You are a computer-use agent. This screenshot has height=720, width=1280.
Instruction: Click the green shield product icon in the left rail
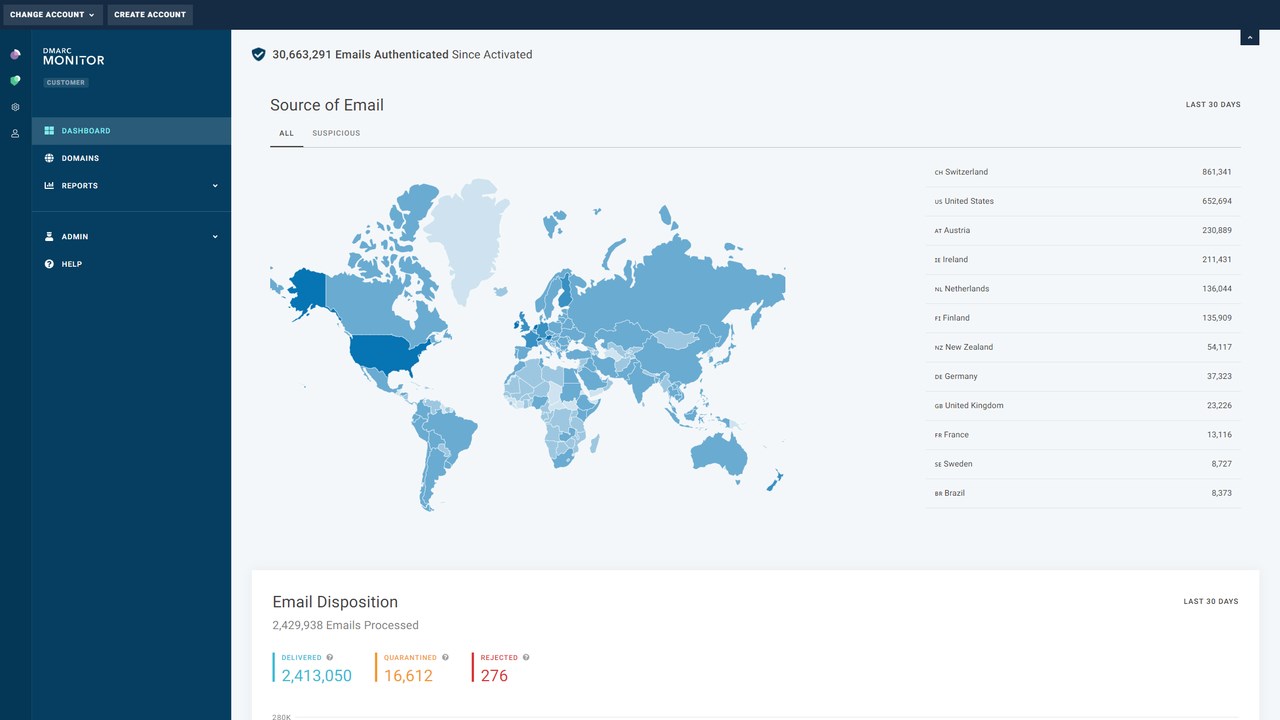pyautogui.click(x=15, y=80)
